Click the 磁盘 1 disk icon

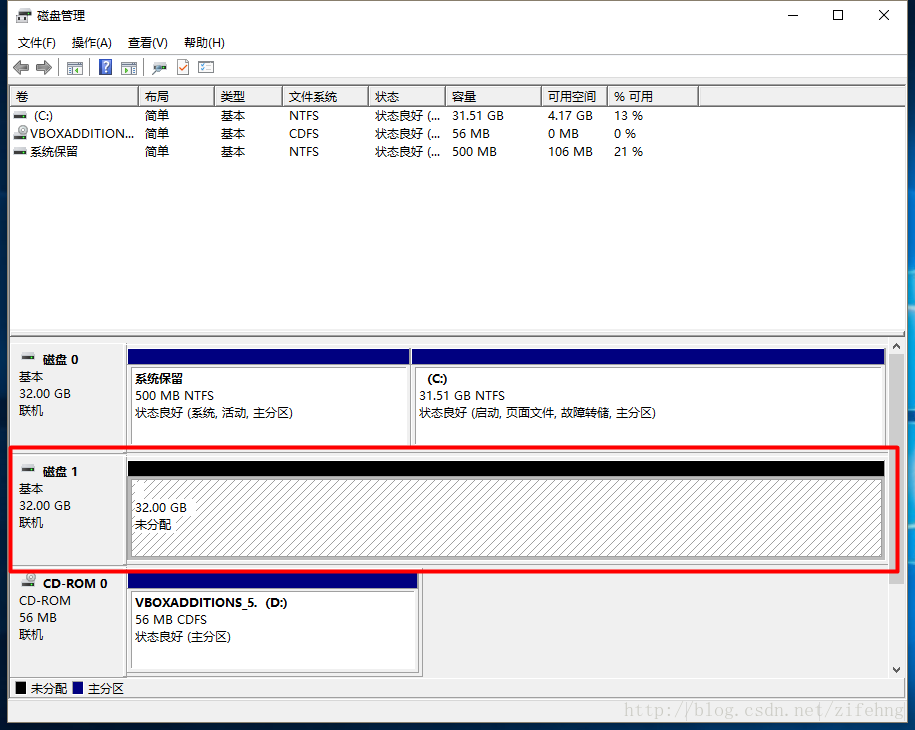pos(28,468)
